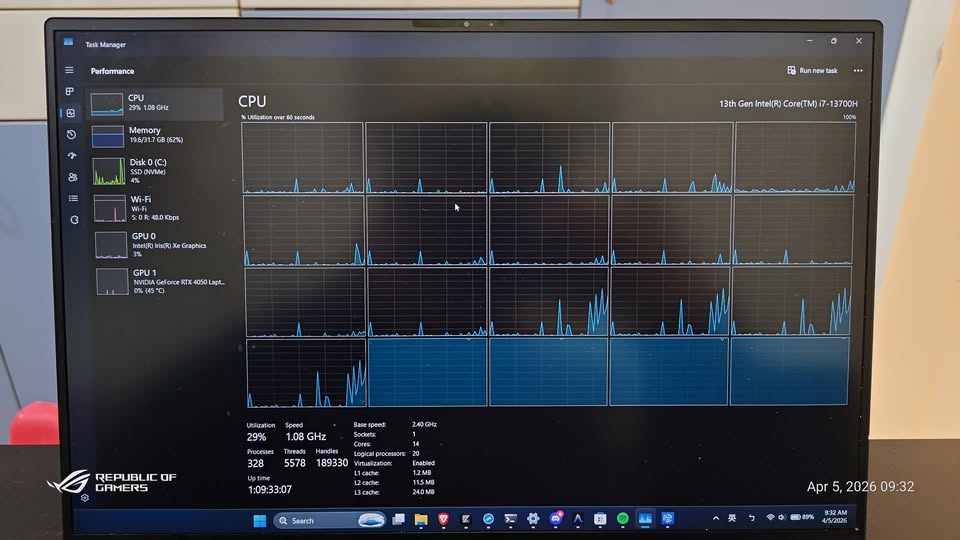Click the volume speaker tray icon
The width and height of the screenshot is (960, 540).
(x=782, y=517)
